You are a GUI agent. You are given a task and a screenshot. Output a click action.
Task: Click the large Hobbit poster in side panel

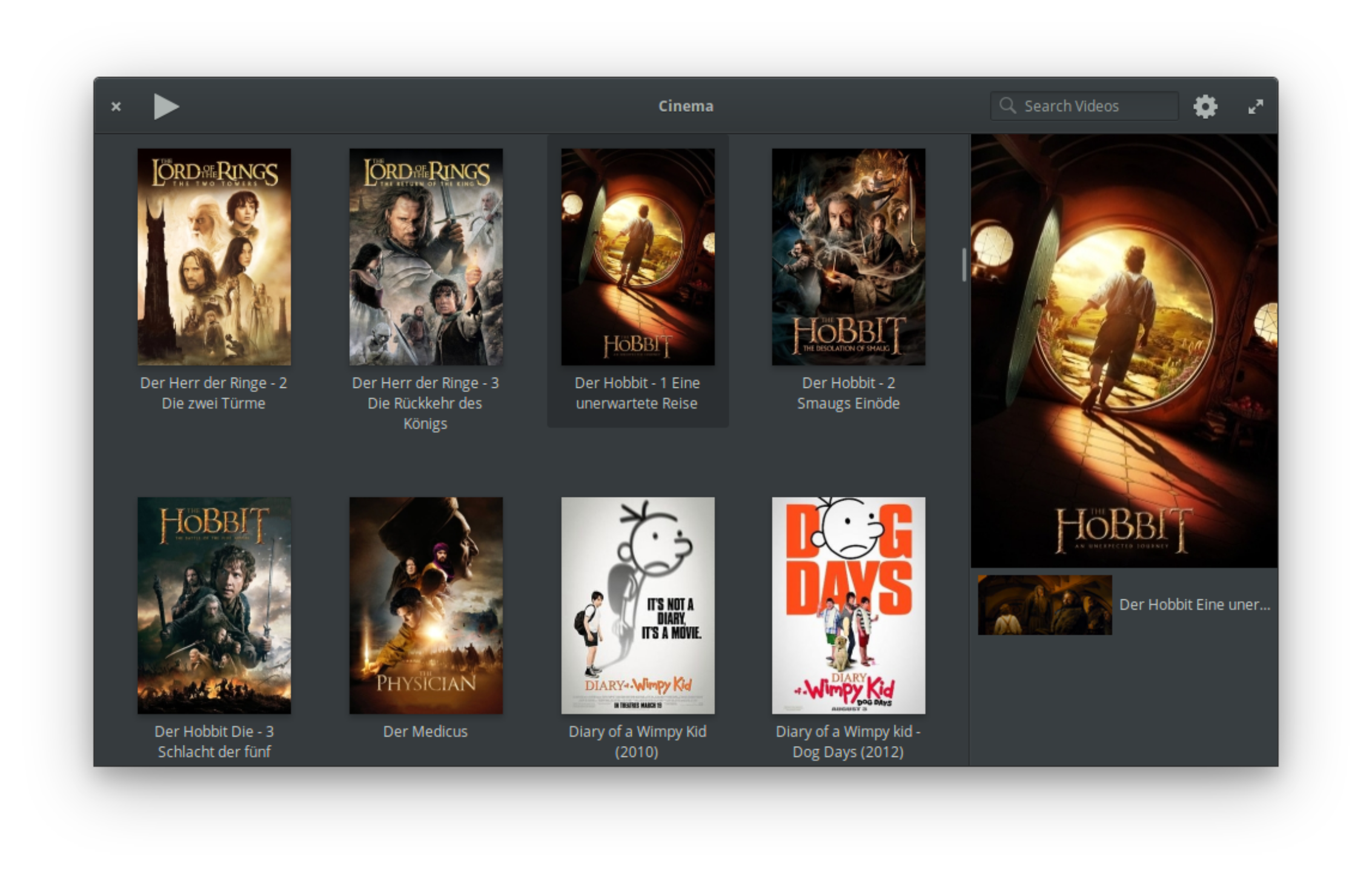[x=1124, y=351]
